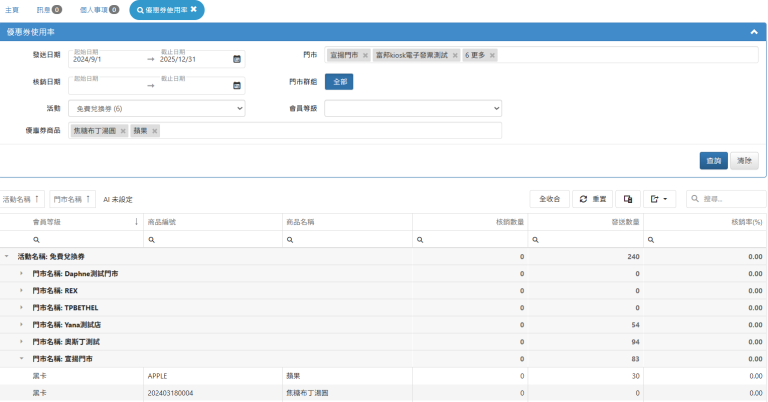The image size is (768, 402).
Task: Close the 優惠券使用率 tab
Action: coord(193,10)
